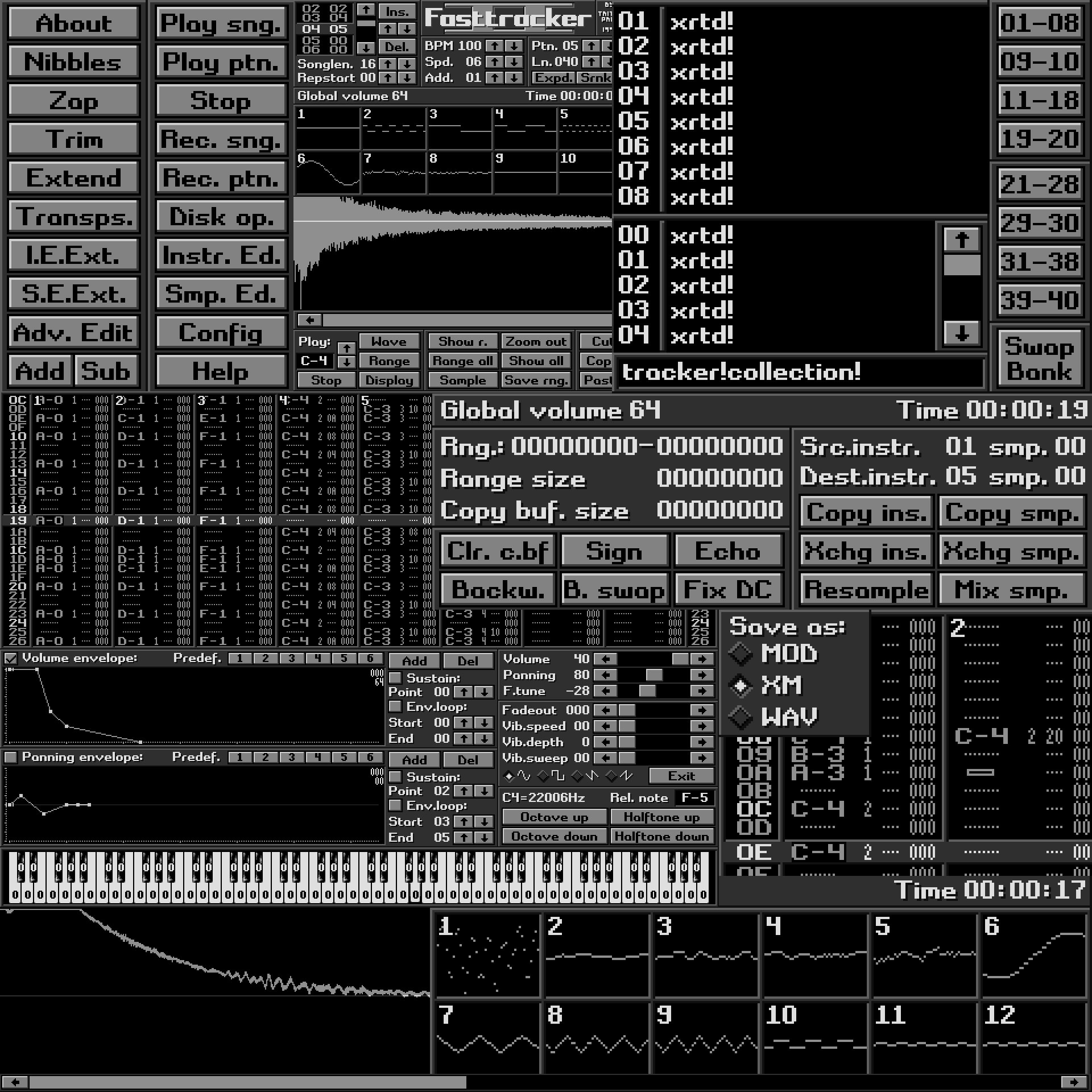
Task: Enable Sustain for the volume envelope
Action: tap(395, 678)
